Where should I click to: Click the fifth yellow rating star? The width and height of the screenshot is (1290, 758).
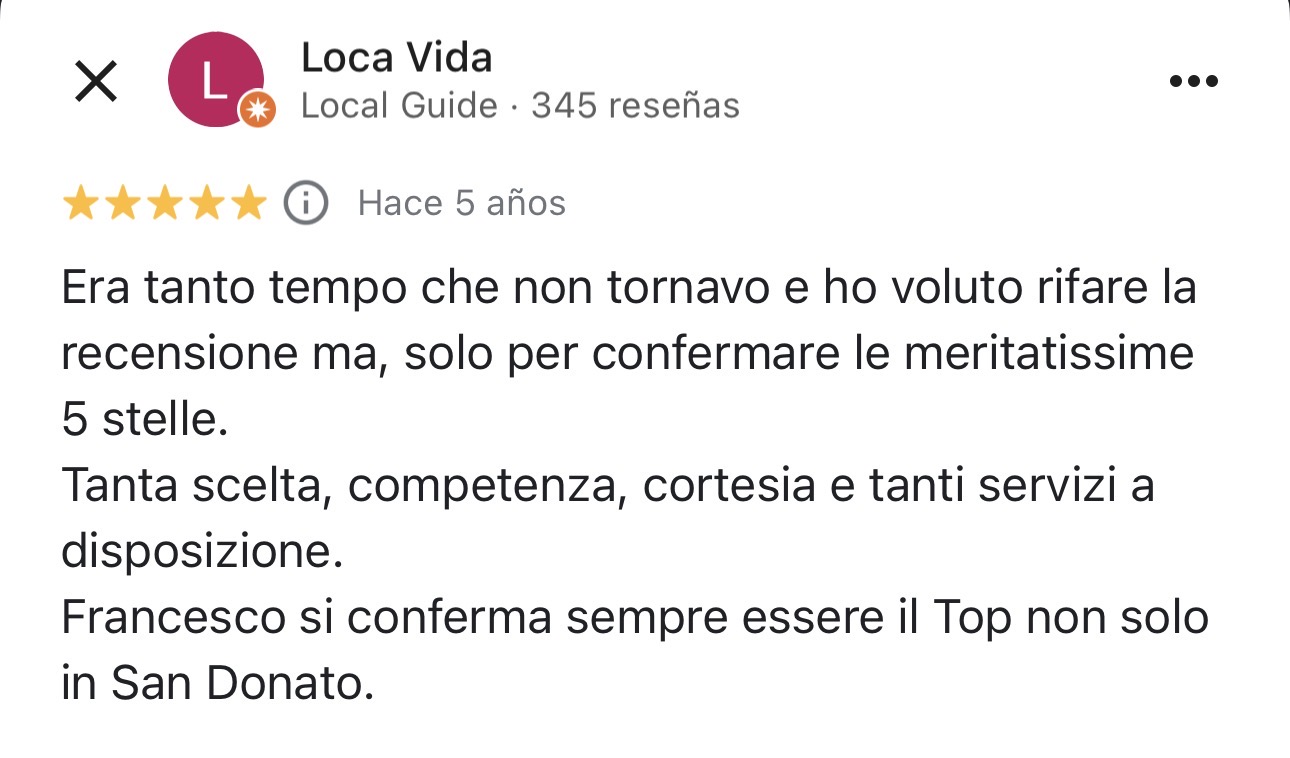[248, 204]
